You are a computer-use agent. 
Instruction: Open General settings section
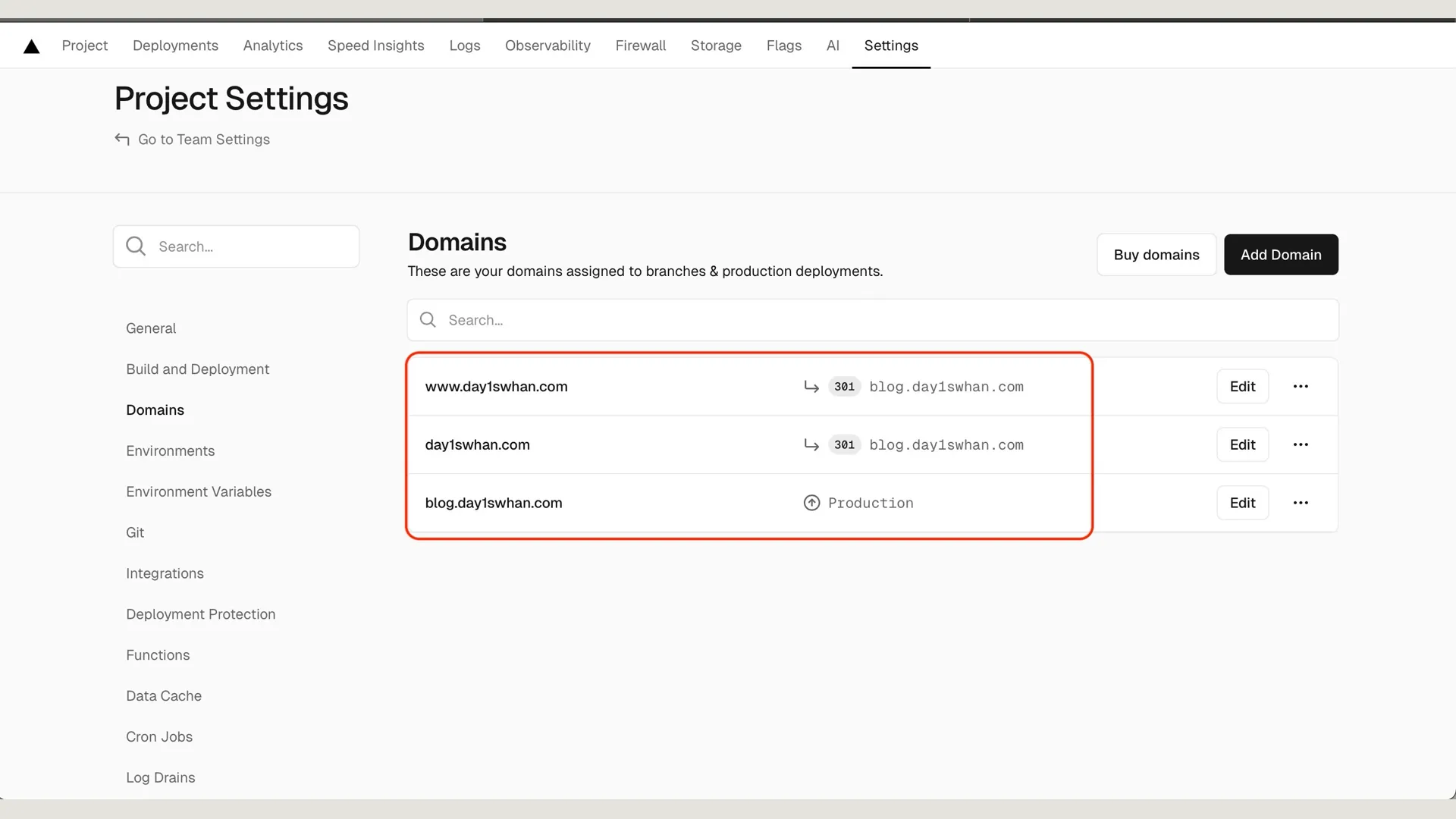click(151, 328)
